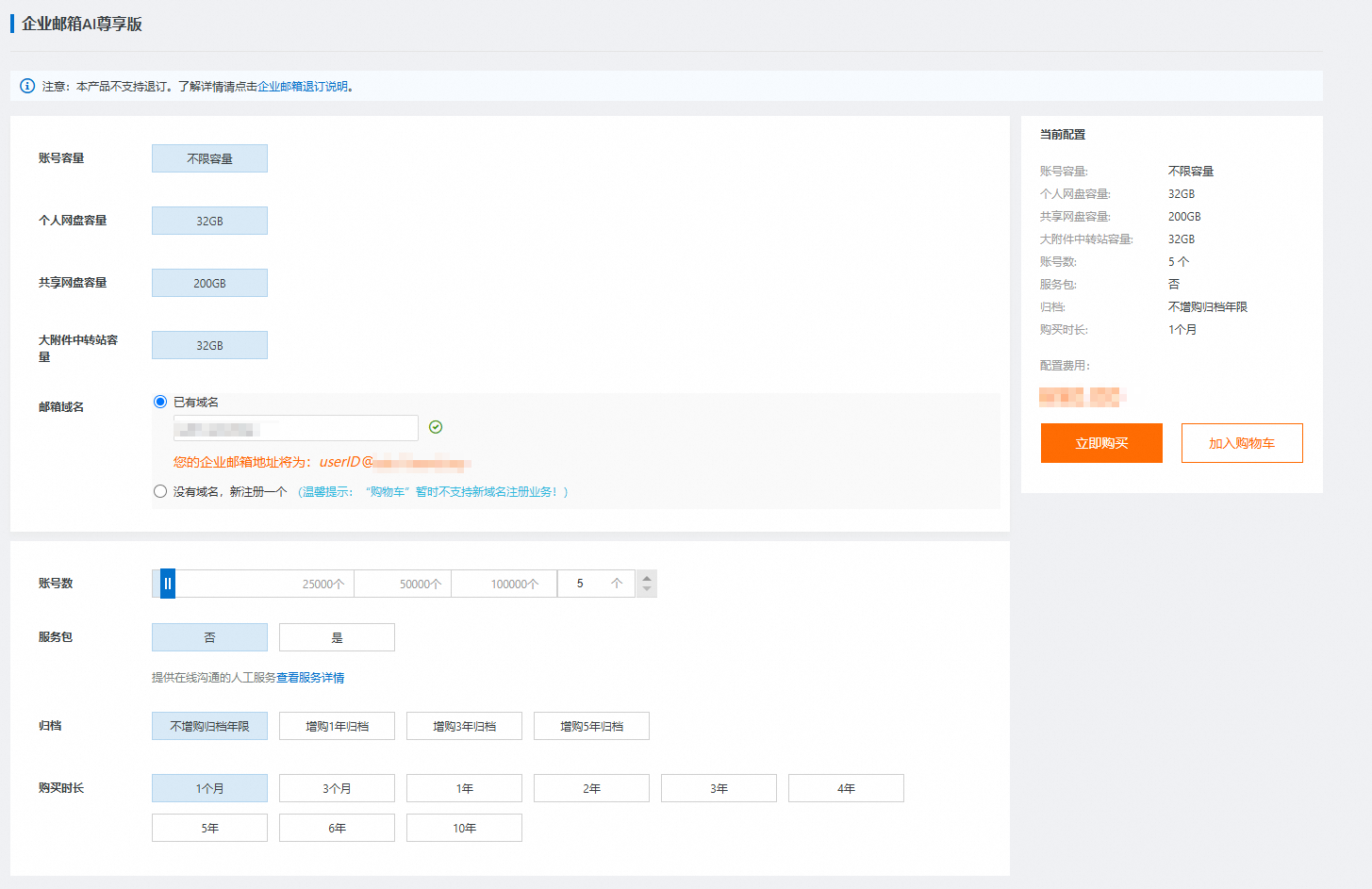Set purchase duration to 1年
Viewport: 1372px width, 889px height.
pos(464,788)
